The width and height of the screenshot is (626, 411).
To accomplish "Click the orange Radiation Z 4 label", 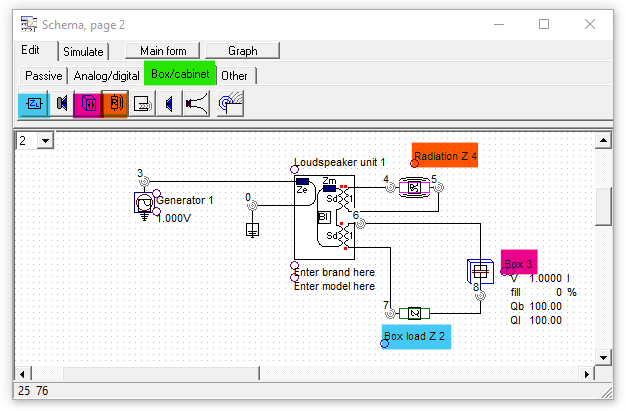I will point(445,155).
